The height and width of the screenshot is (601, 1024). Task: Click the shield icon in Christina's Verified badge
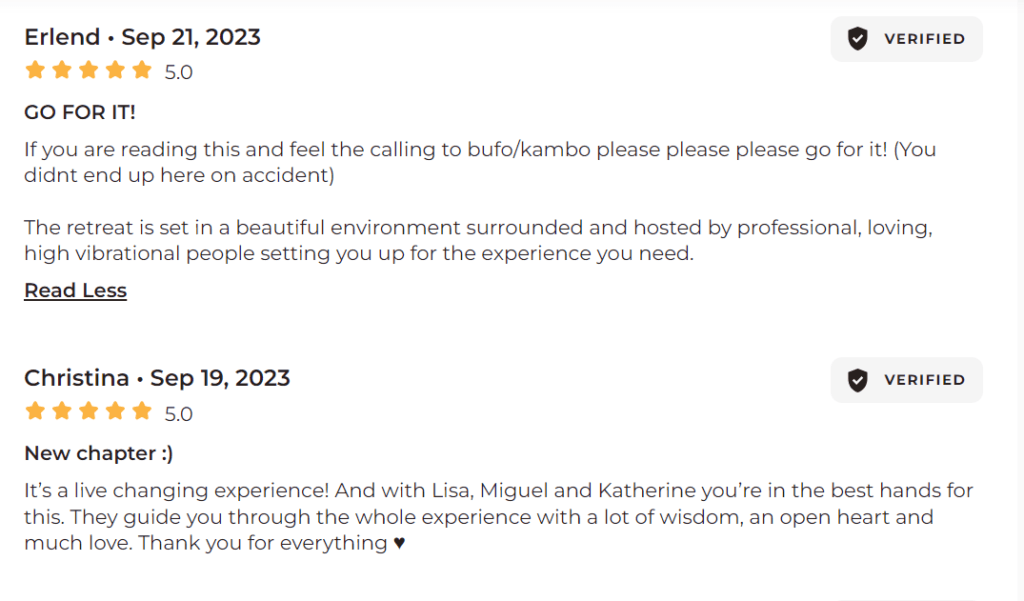coord(857,380)
